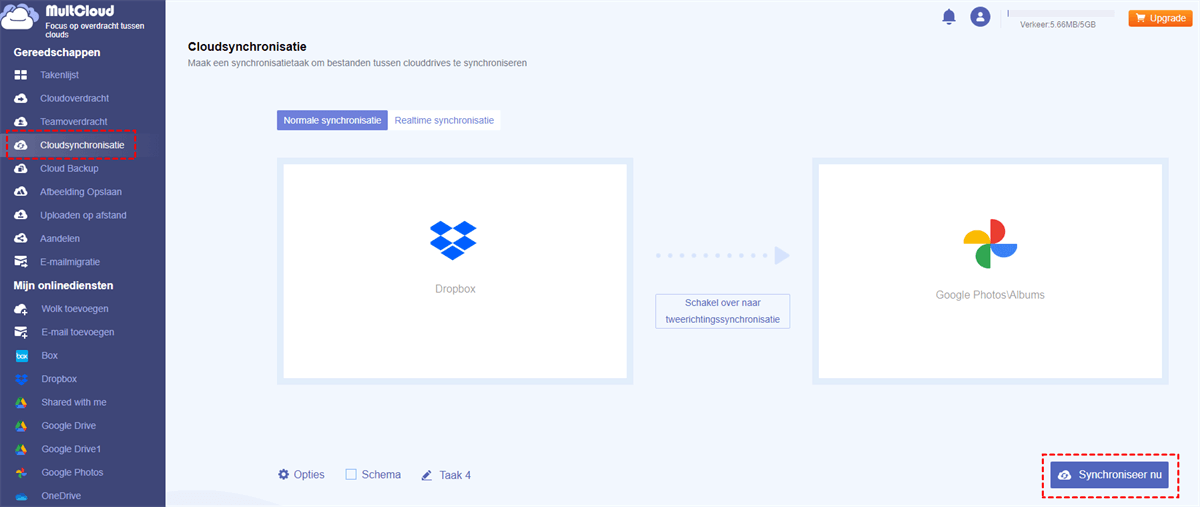Click the orange Upgrade button
Image resolution: width=1200 pixels, height=507 pixels.
pos(1160,18)
